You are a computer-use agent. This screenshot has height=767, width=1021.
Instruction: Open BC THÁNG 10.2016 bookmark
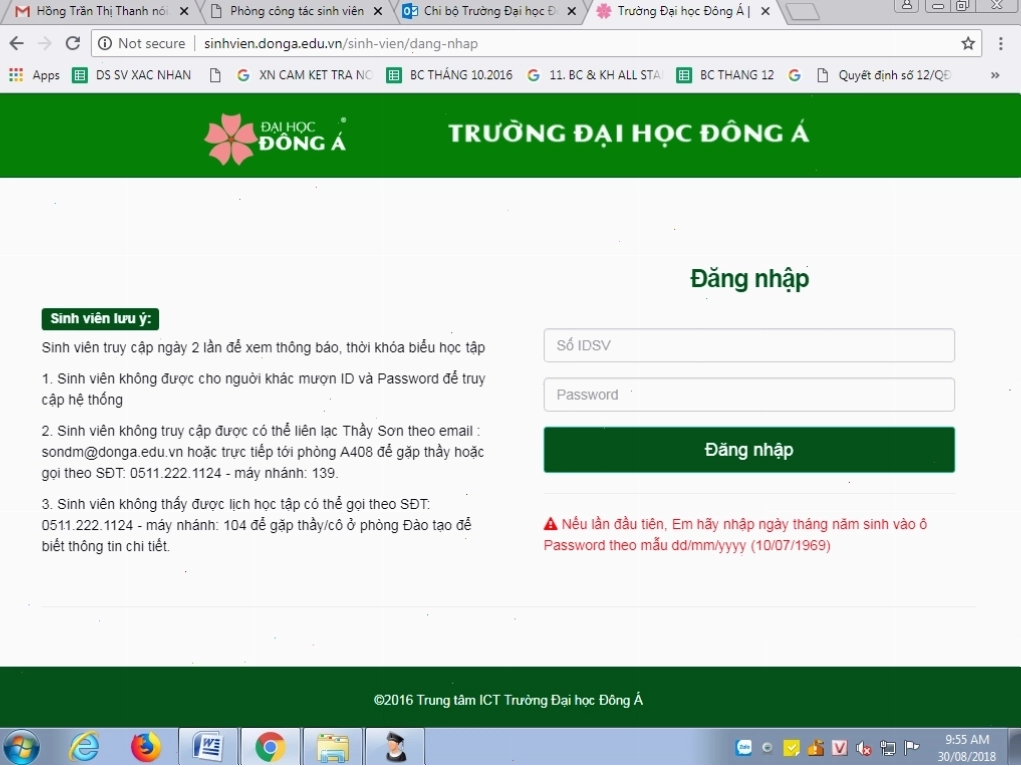tap(449, 75)
